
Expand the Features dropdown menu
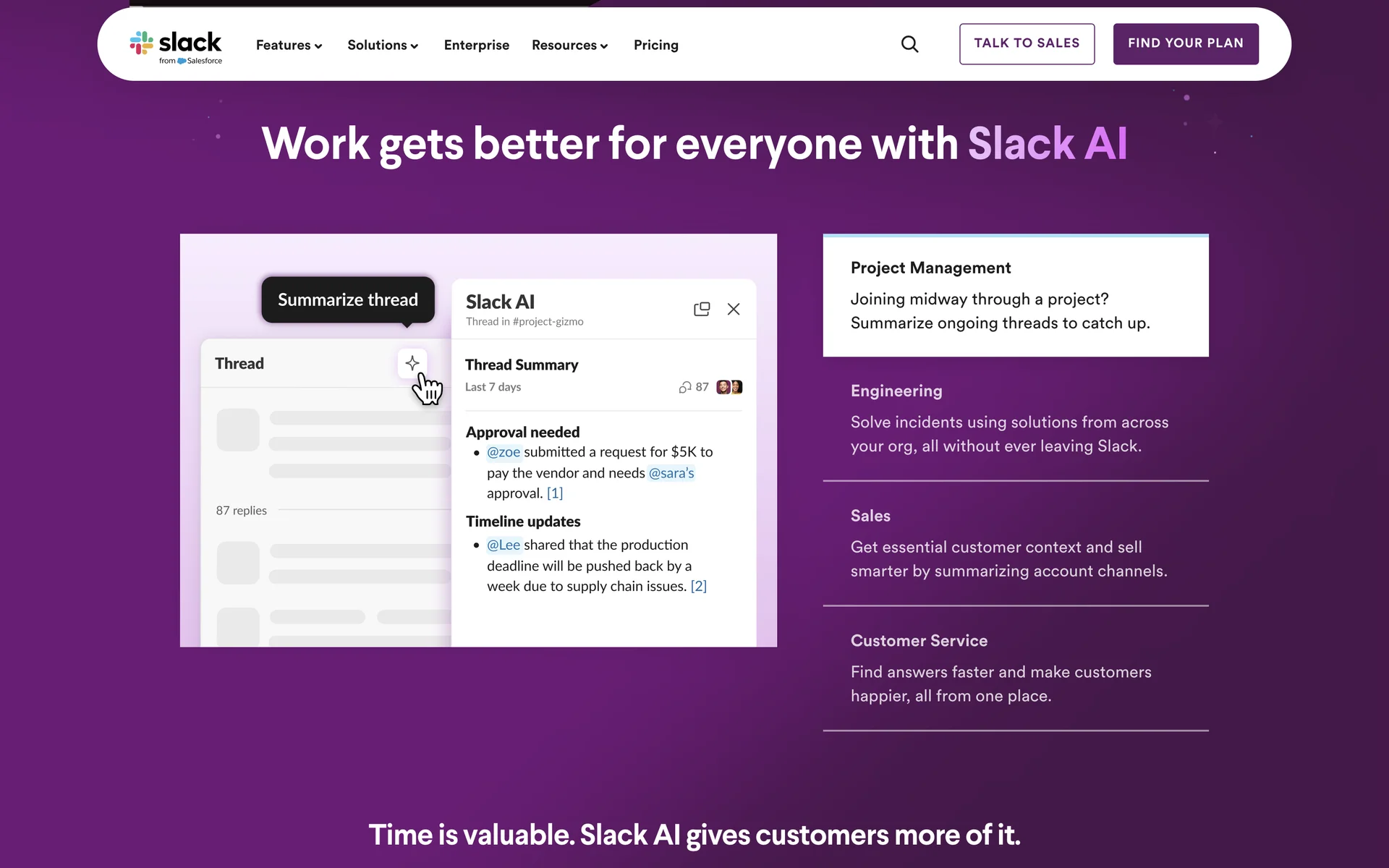[x=289, y=46]
